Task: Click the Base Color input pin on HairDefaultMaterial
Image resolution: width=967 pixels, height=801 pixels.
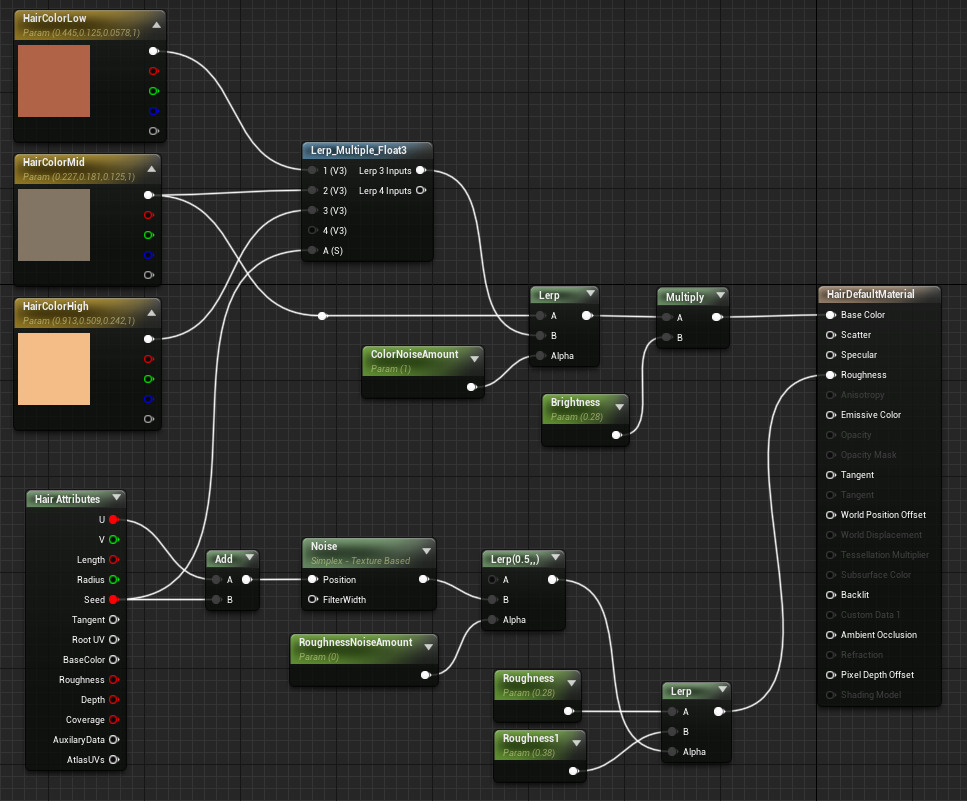Action: (830, 315)
